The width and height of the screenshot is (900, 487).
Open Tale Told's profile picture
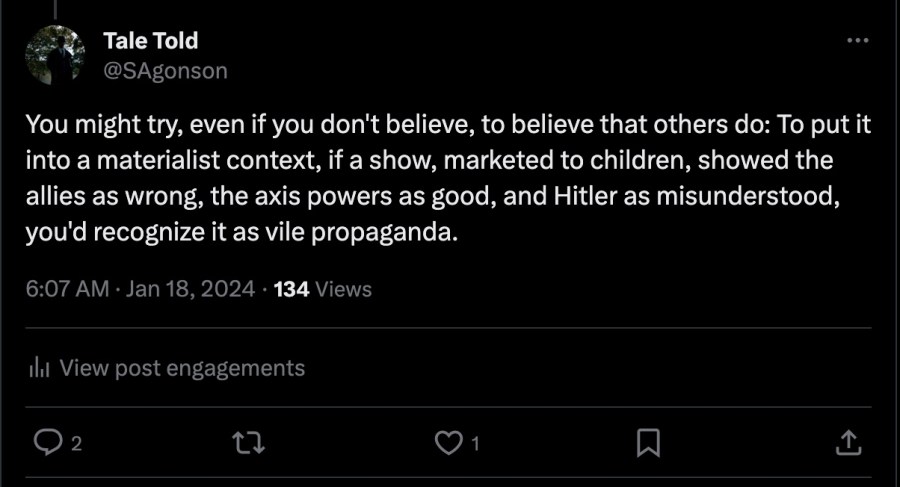57,56
